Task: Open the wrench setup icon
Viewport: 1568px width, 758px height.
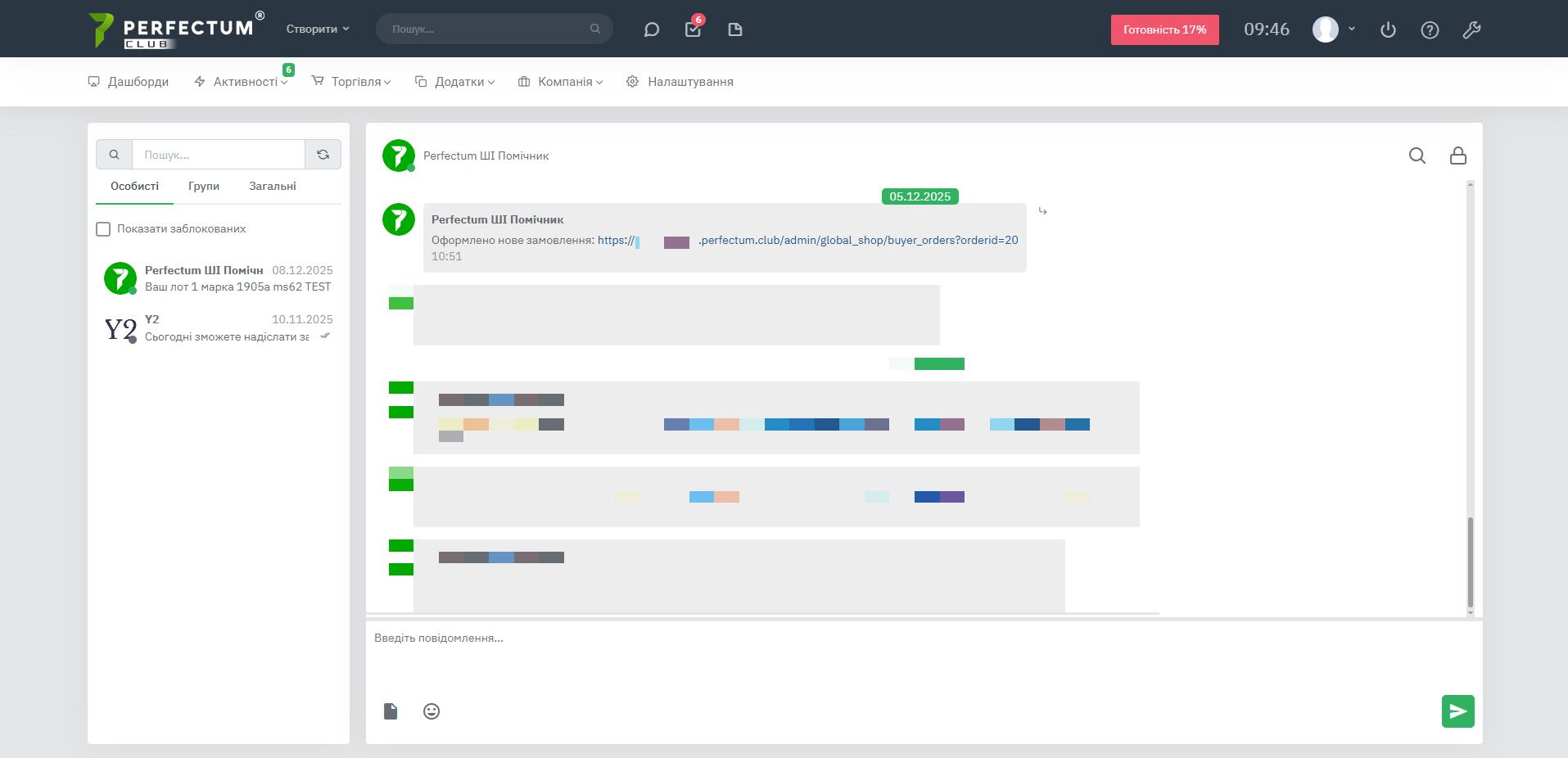Action: [1471, 30]
